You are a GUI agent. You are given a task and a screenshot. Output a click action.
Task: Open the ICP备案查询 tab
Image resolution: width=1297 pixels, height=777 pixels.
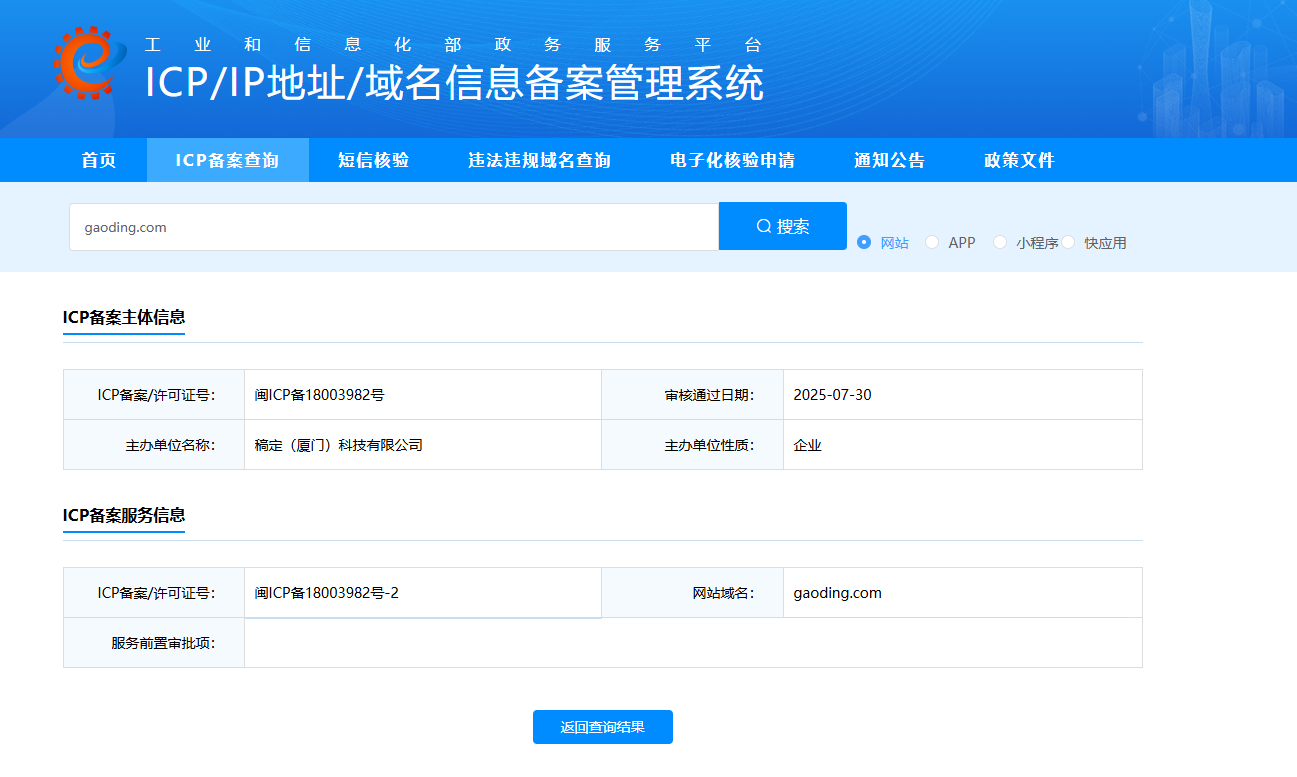coord(227,160)
